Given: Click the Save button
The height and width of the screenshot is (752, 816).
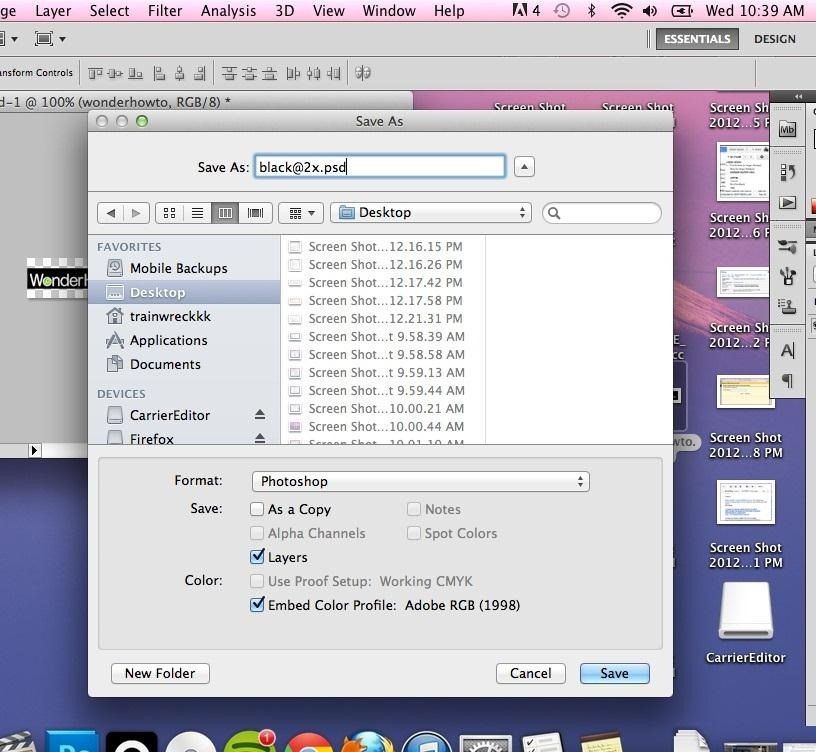Looking at the screenshot, I should point(614,673).
